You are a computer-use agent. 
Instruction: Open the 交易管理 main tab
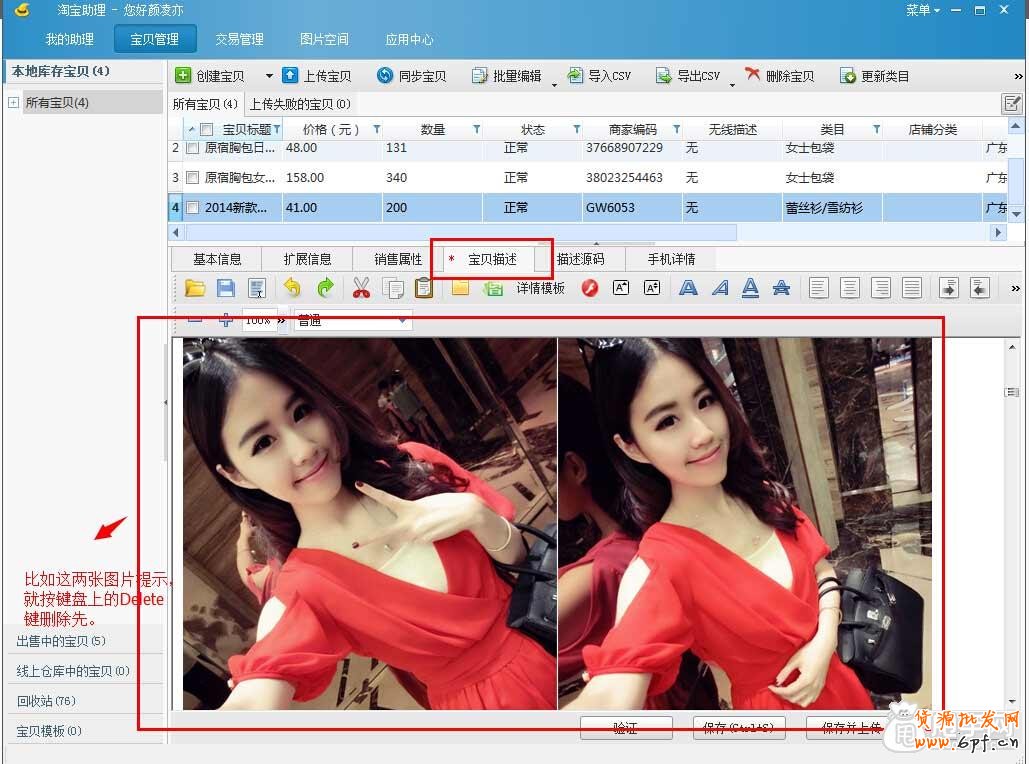point(239,39)
